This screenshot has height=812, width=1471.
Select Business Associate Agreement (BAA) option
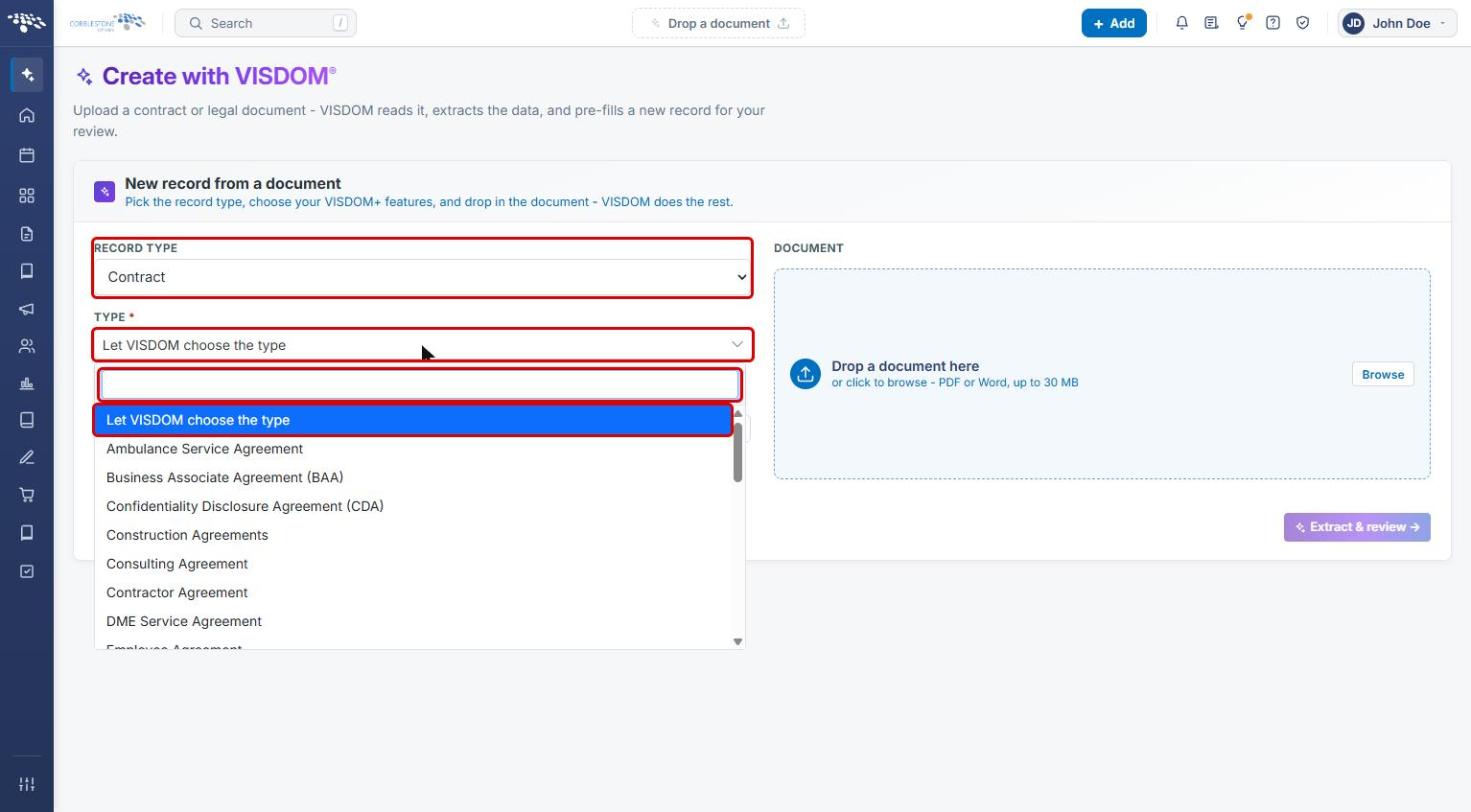click(x=413, y=477)
